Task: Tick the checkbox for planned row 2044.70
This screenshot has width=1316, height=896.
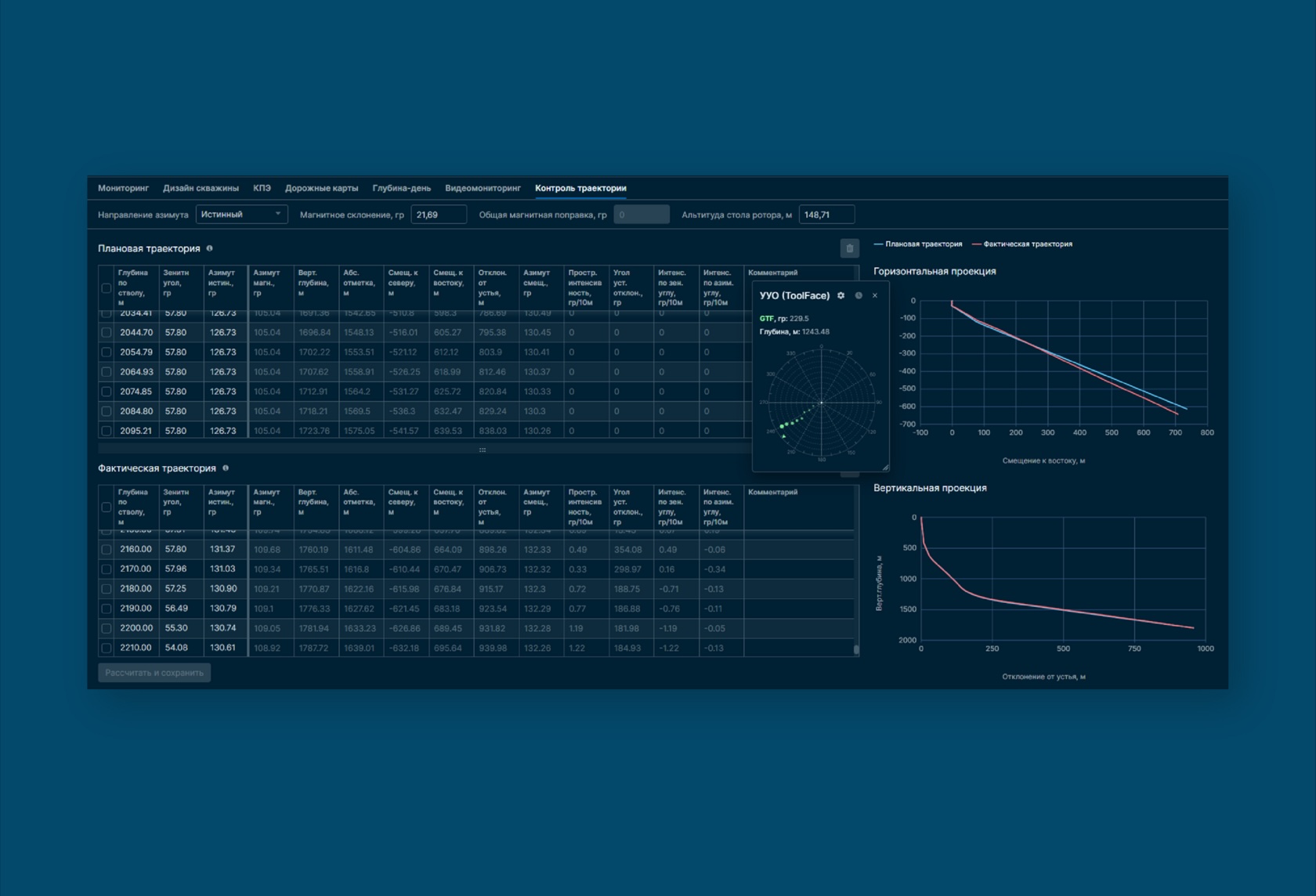Action: click(107, 333)
